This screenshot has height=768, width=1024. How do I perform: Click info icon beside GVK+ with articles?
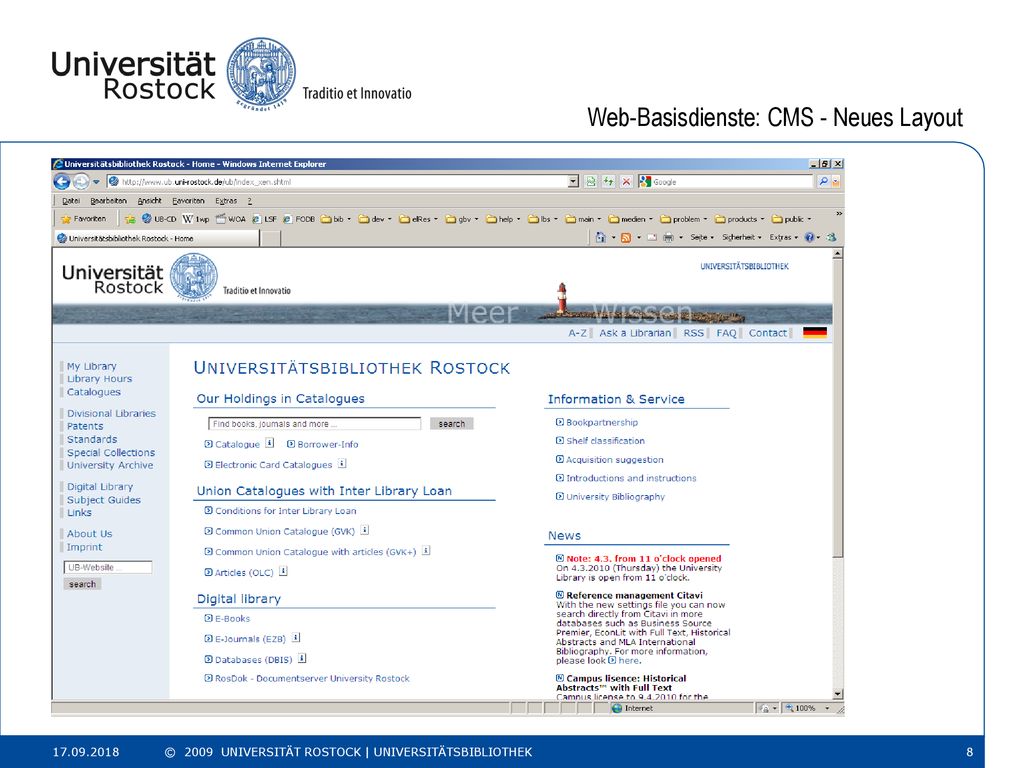pyautogui.click(x=426, y=551)
